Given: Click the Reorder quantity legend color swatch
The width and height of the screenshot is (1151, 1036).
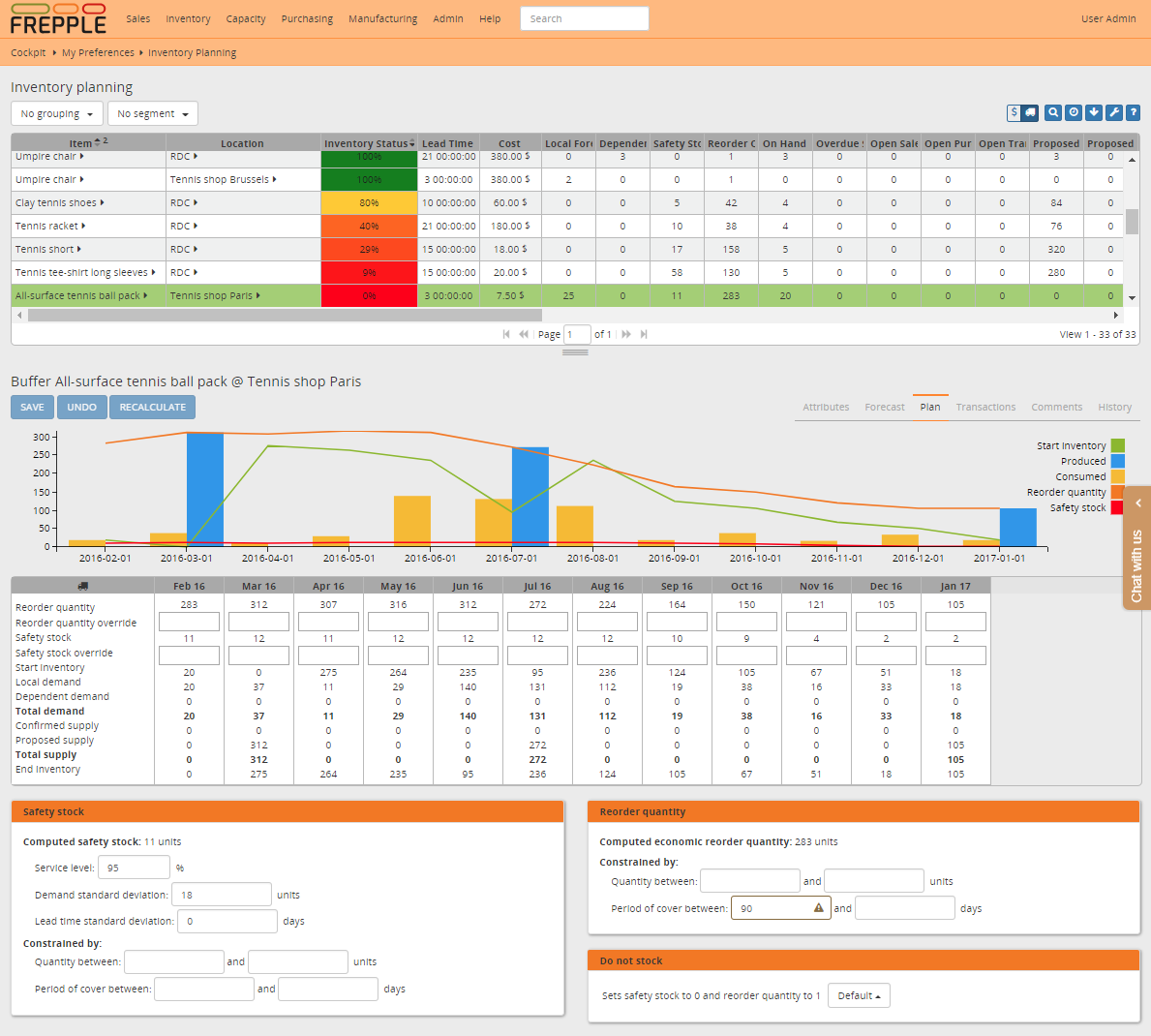Looking at the screenshot, I should pos(1117,492).
